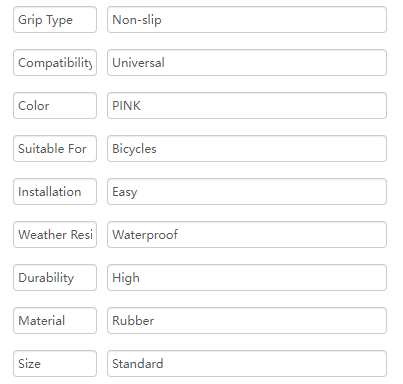Focus the Standard value field
Image resolution: width=403 pixels, height=384 pixels.
point(247,364)
